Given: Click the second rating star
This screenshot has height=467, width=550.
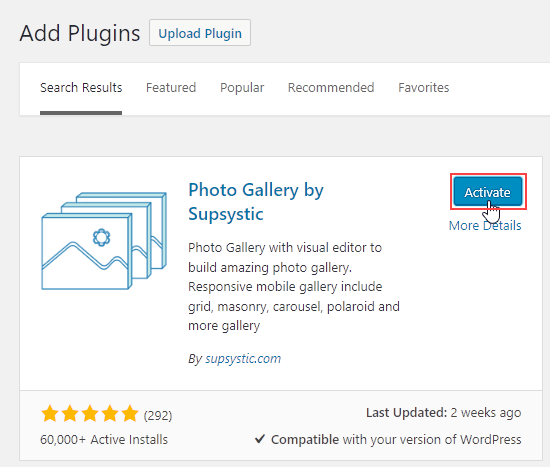Looking at the screenshot, I should (x=70, y=413).
